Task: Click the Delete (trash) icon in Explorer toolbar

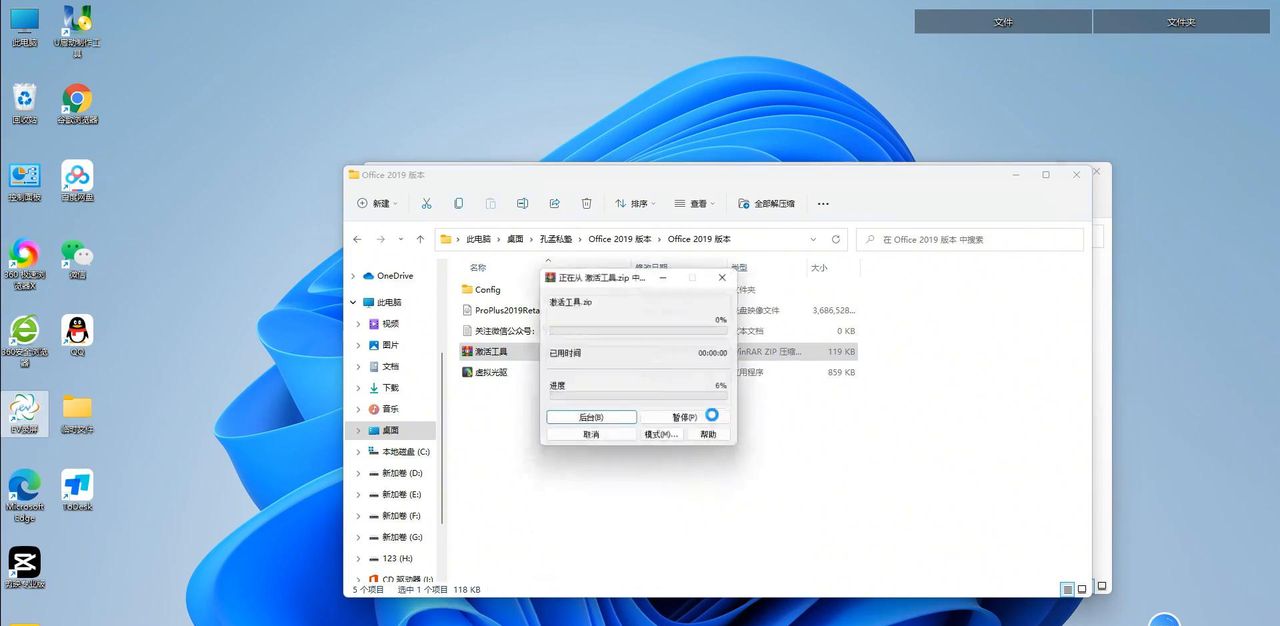Action: coord(587,203)
